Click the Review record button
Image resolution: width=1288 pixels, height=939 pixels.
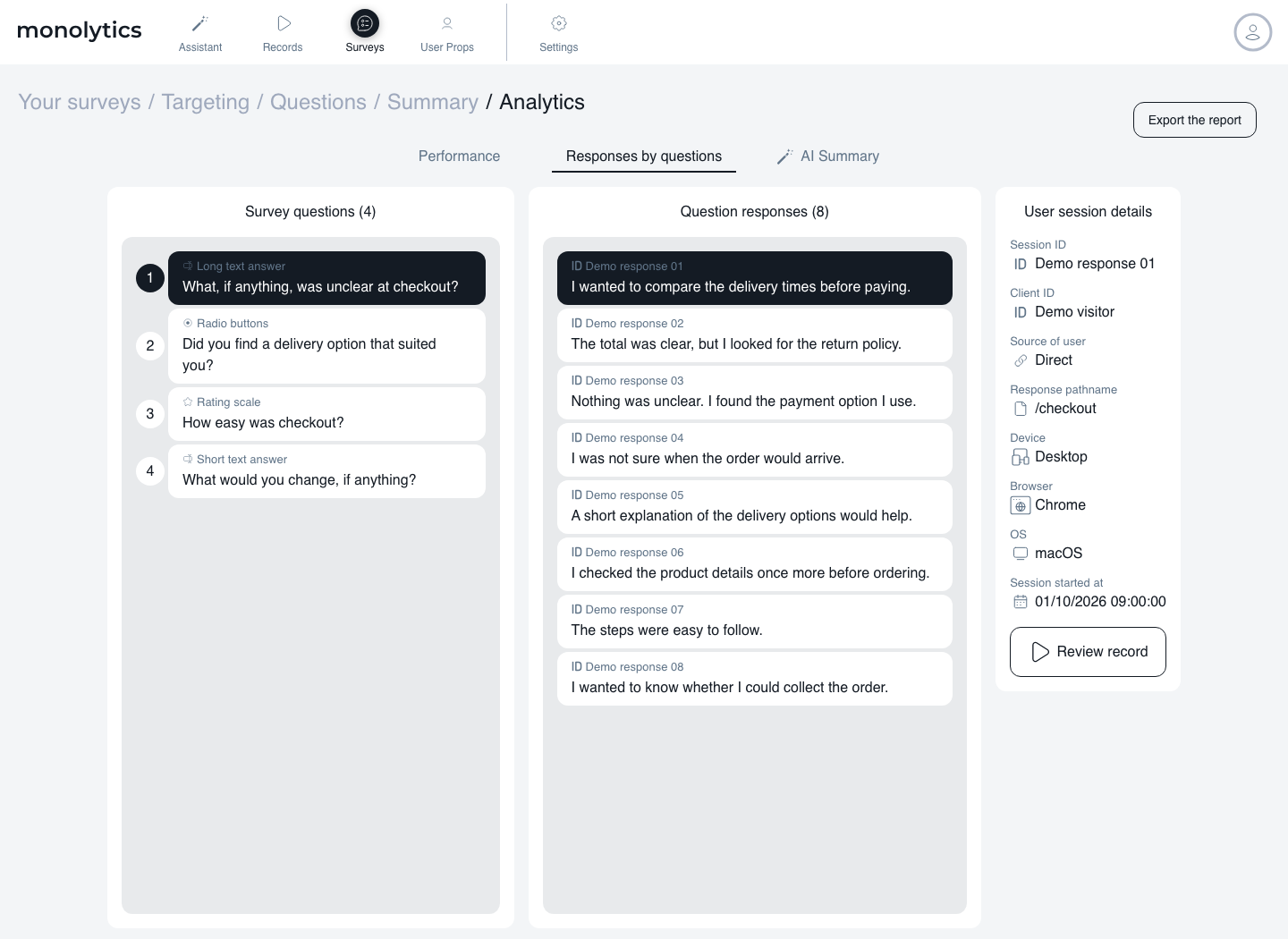pos(1088,652)
